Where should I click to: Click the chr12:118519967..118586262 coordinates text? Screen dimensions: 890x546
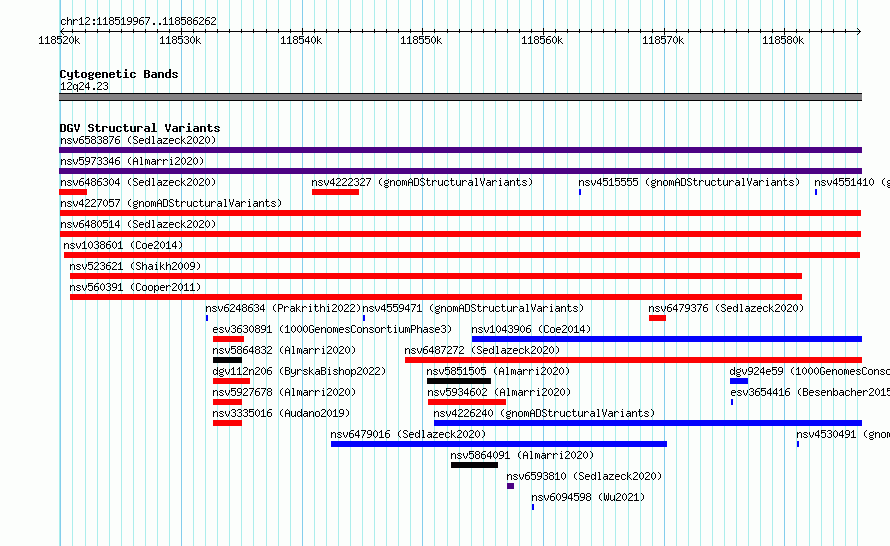pyautogui.click(x=138, y=21)
